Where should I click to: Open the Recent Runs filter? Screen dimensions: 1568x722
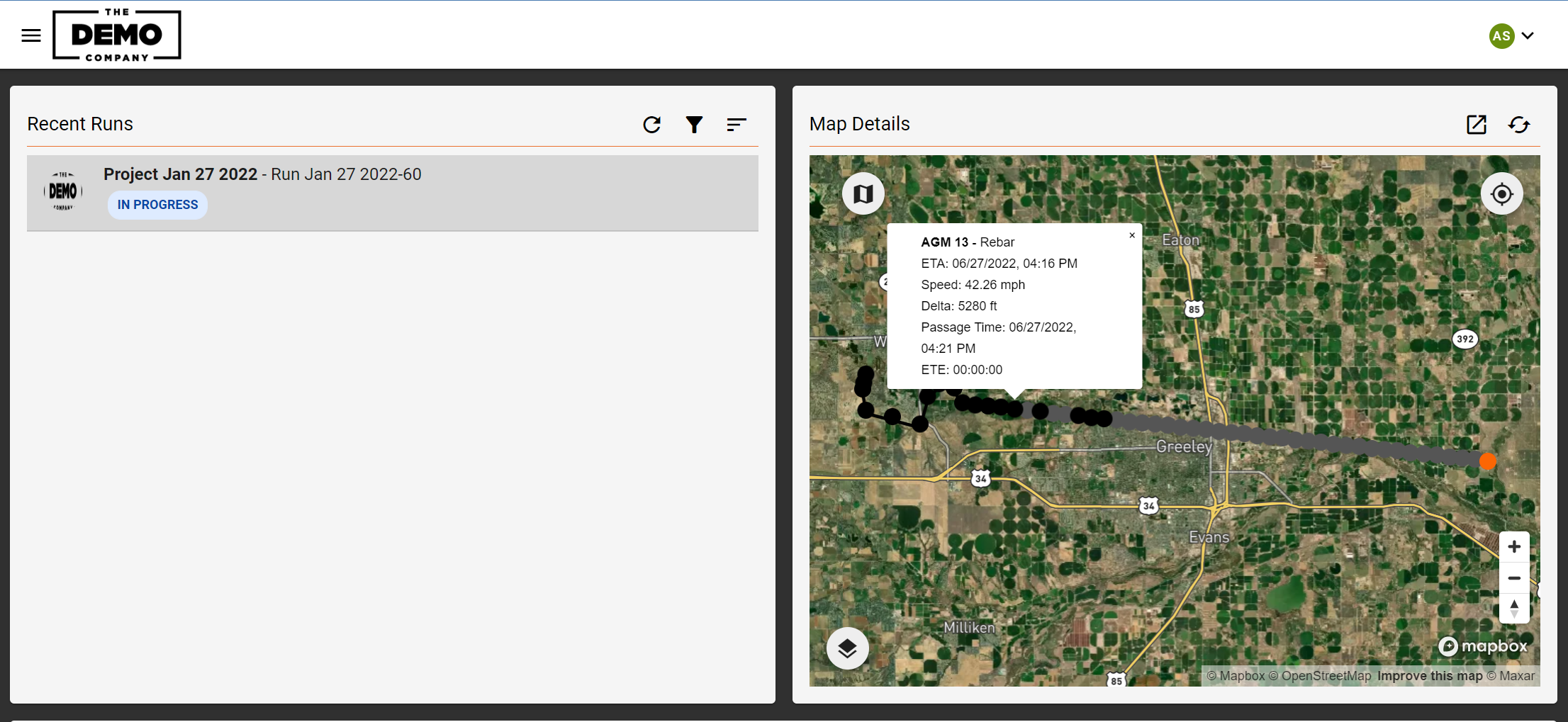[x=694, y=125]
